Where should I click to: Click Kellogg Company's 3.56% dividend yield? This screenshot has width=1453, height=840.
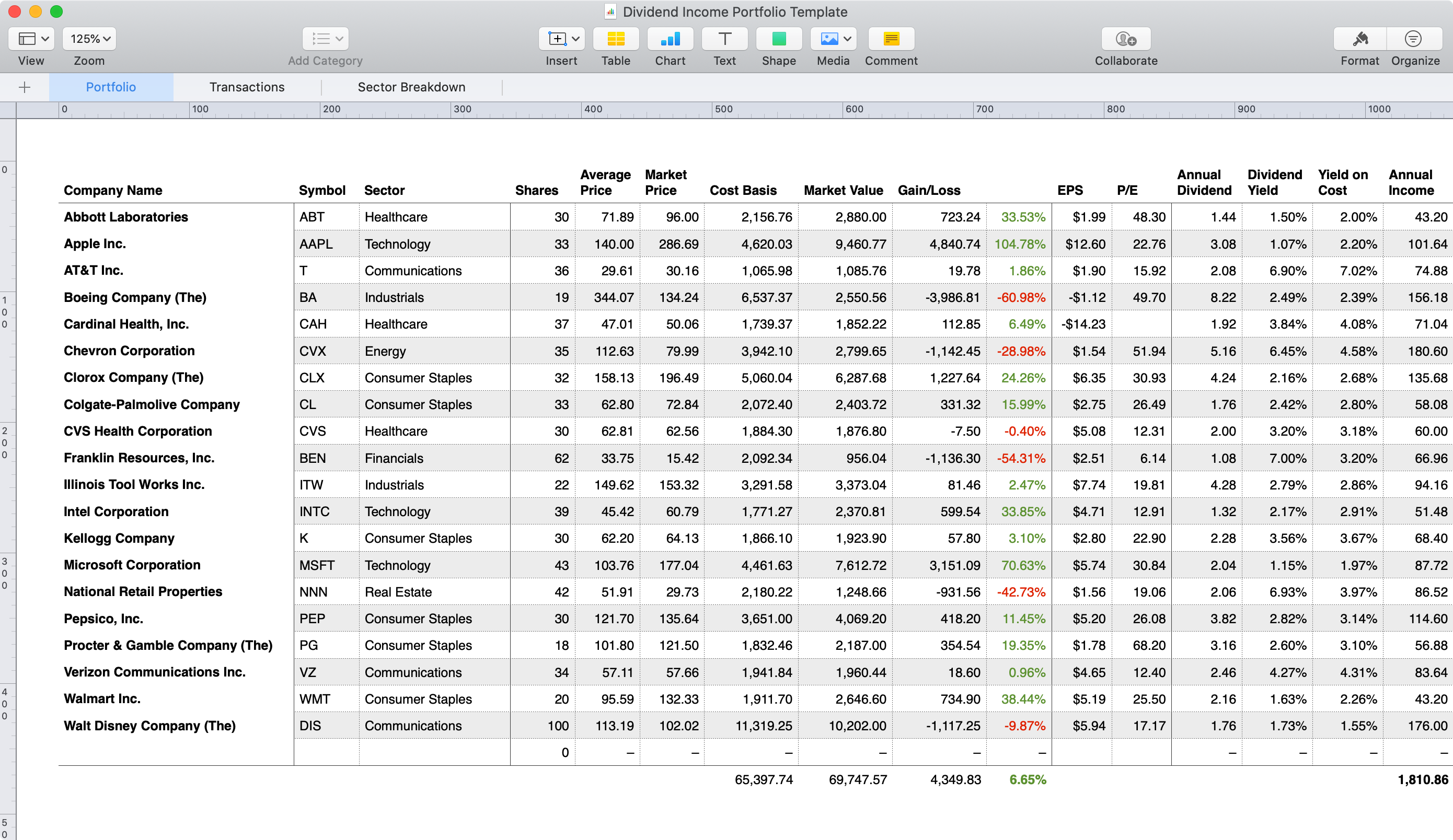tap(1277, 538)
